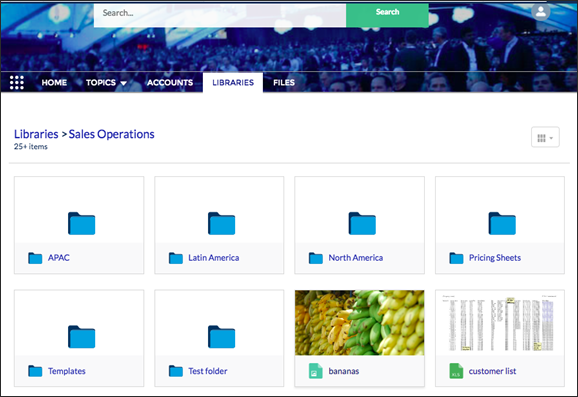The height and width of the screenshot is (397, 578).
Task: Open the Test folder link
Action: click(208, 371)
